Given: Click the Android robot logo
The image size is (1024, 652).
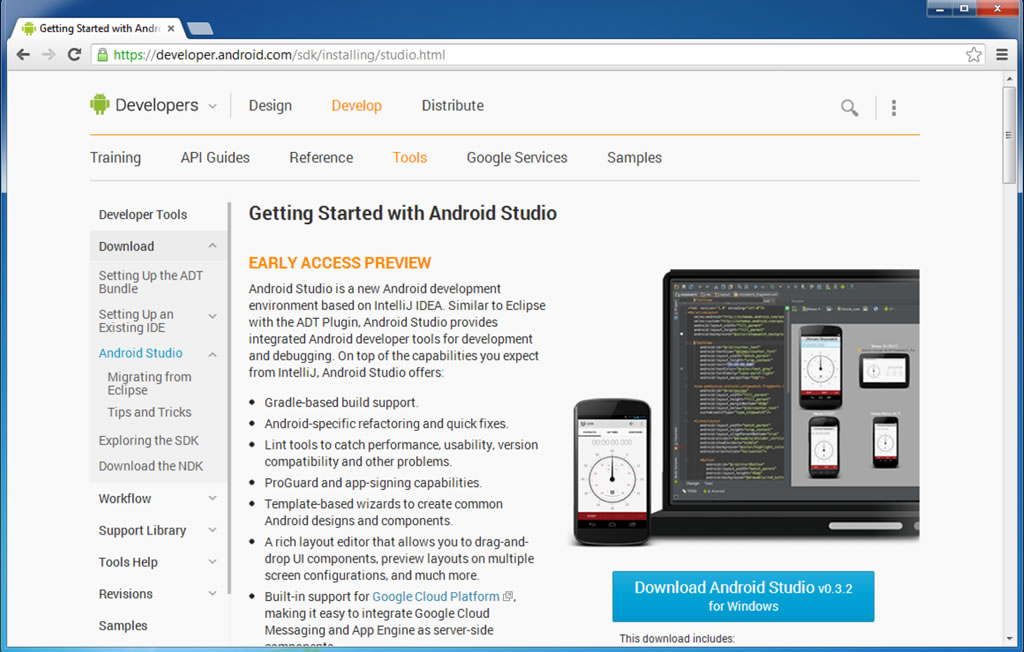Looking at the screenshot, I should pyautogui.click(x=100, y=105).
